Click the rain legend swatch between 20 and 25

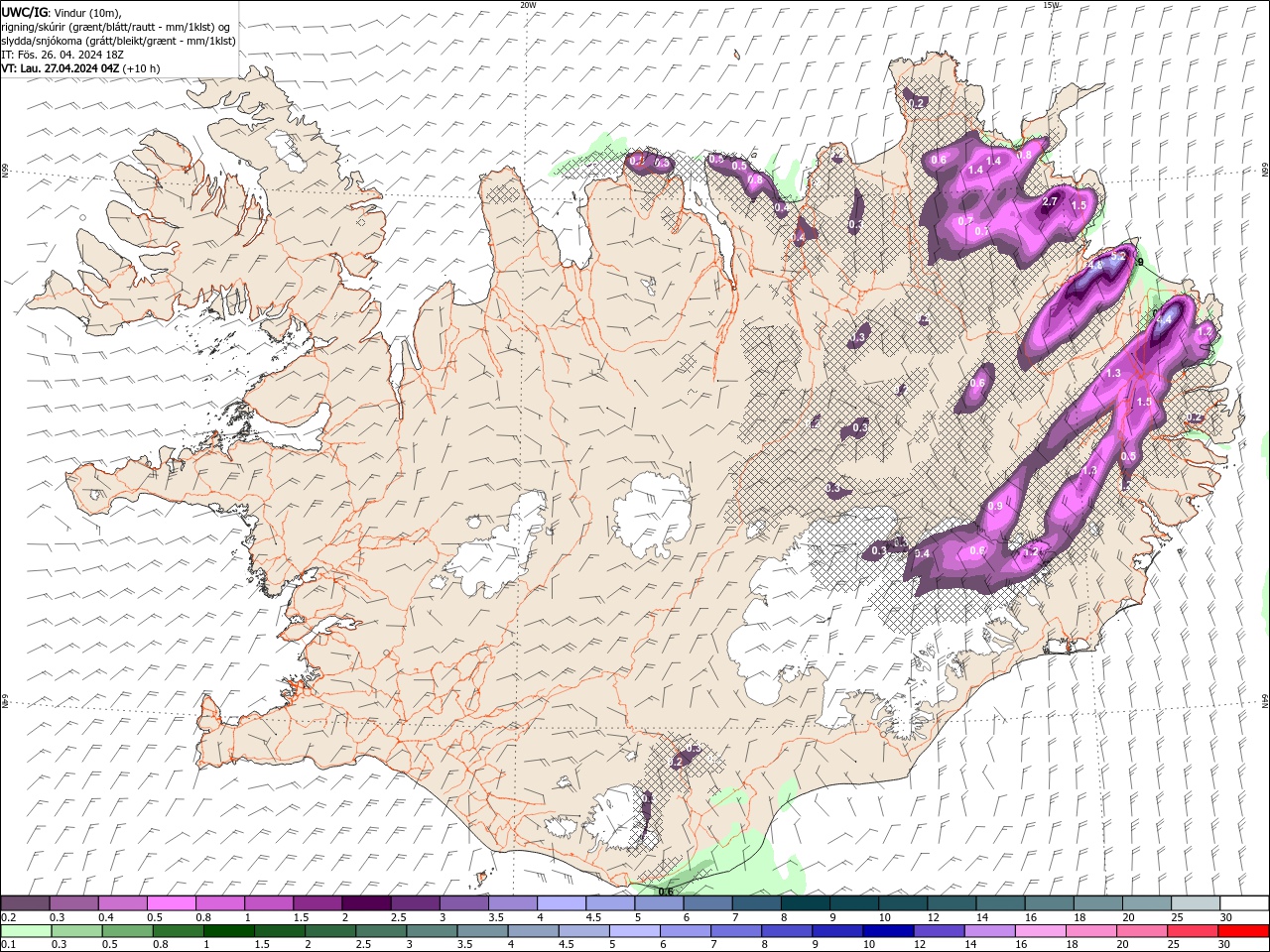pos(1142,931)
